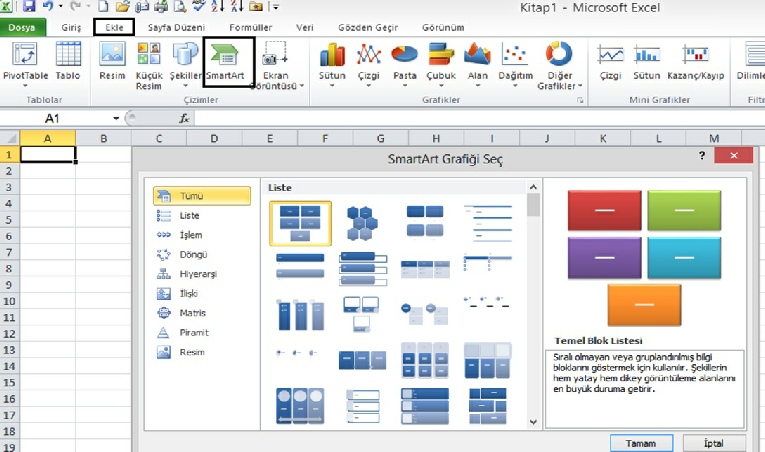Click into the formula bar
Screen dimensions: 765x452
(x=478, y=118)
